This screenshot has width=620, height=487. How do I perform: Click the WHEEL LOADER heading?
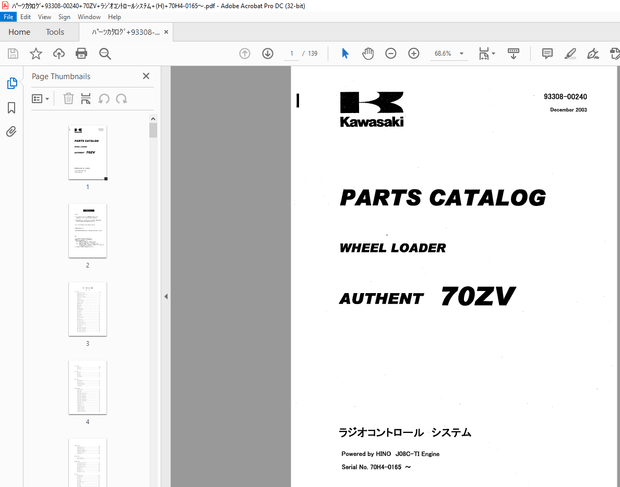click(x=393, y=248)
